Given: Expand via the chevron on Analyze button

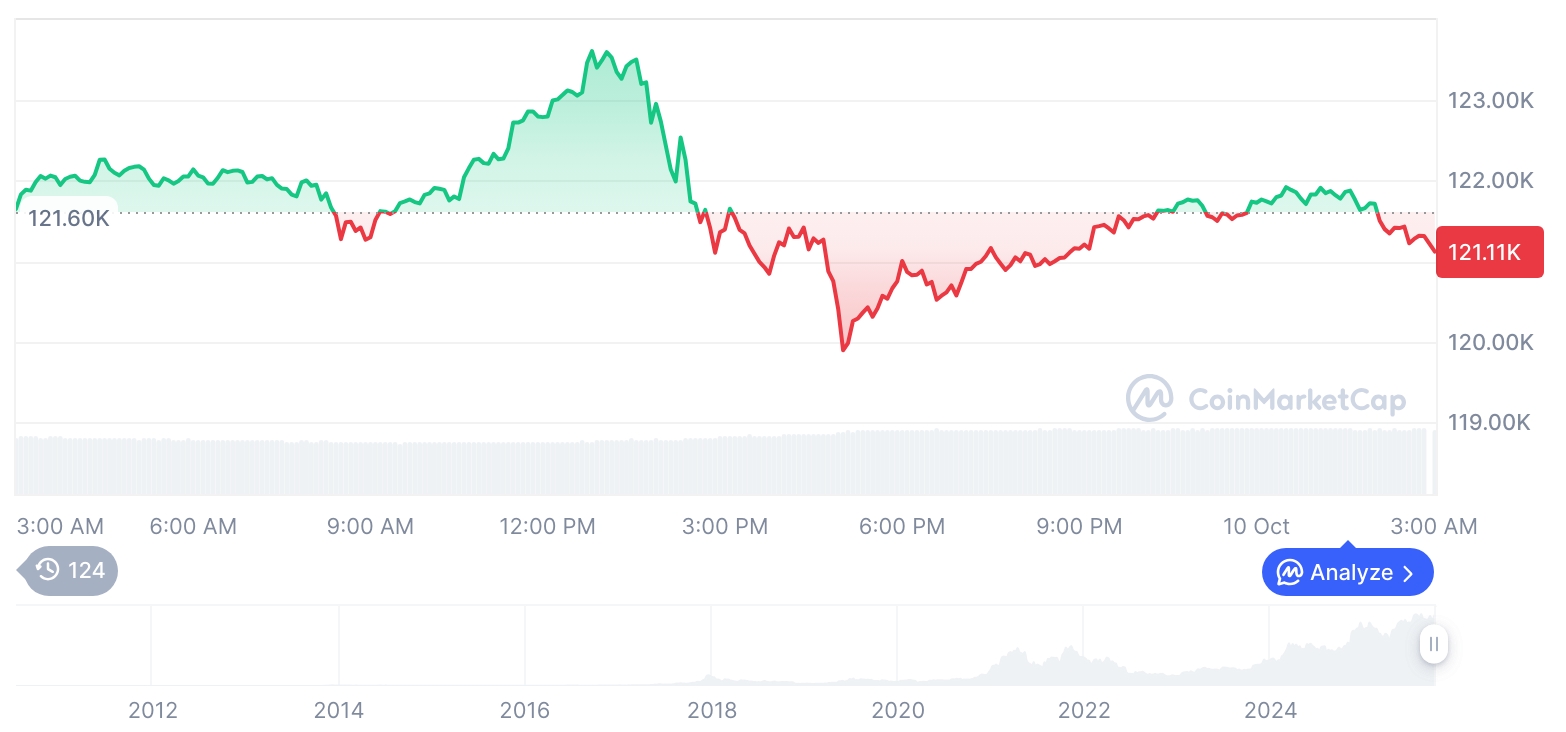Looking at the screenshot, I should 1409,573.
